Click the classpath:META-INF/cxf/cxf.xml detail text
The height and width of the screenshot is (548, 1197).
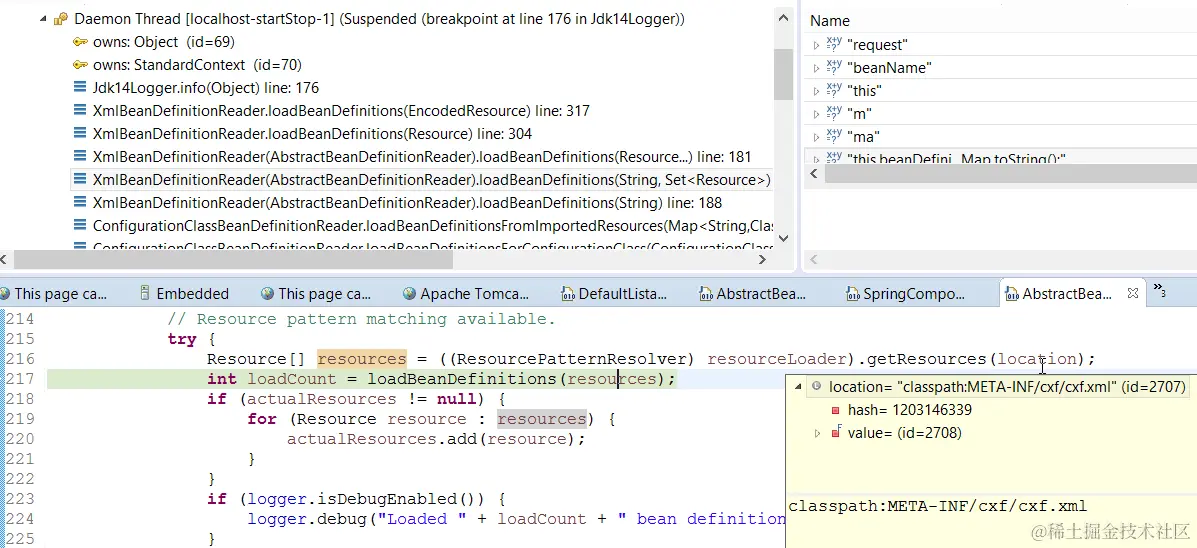(x=937, y=507)
